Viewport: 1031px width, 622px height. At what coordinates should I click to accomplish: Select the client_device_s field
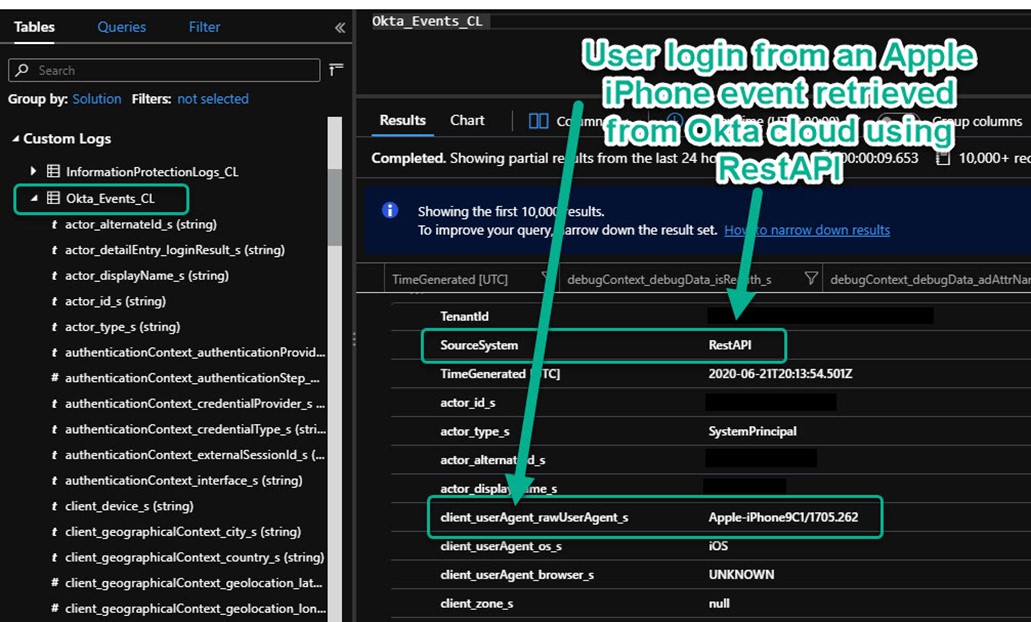click(128, 506)
